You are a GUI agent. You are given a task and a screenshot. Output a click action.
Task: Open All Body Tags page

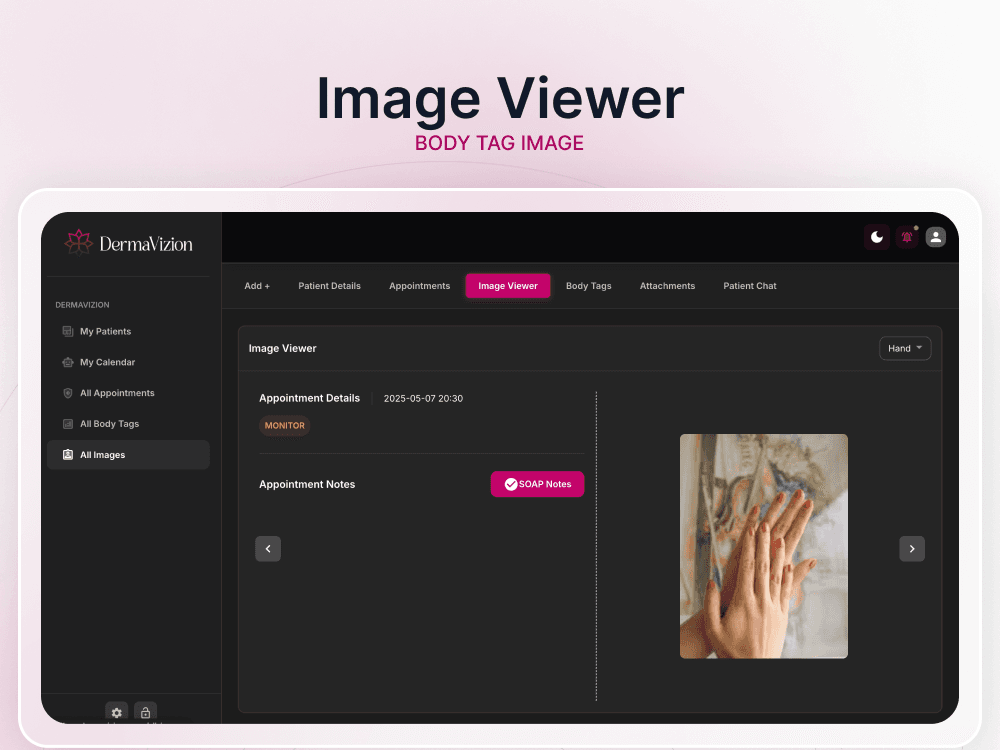(x=128, y=423)
